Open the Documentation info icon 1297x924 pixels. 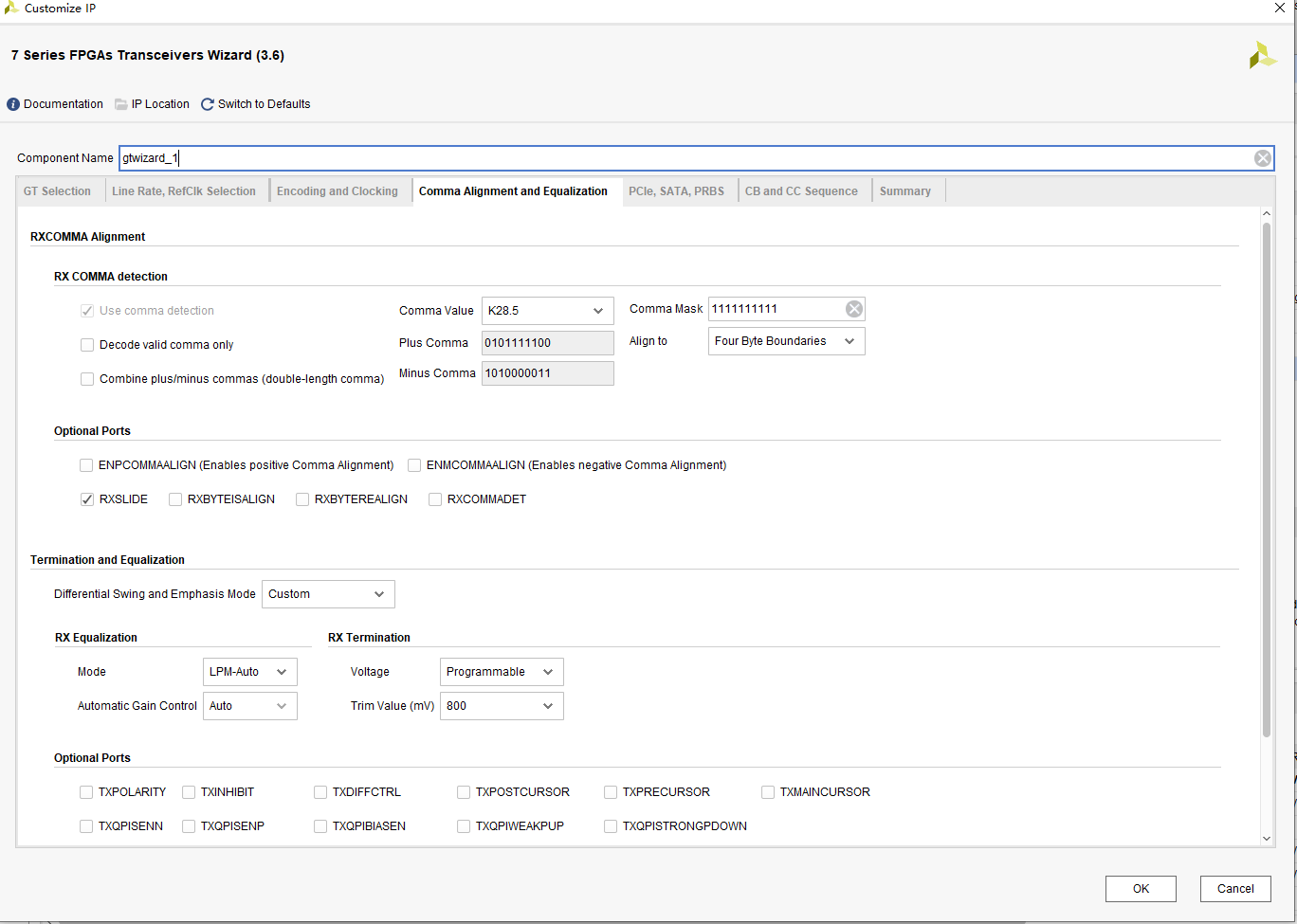(x=13, y=104)
